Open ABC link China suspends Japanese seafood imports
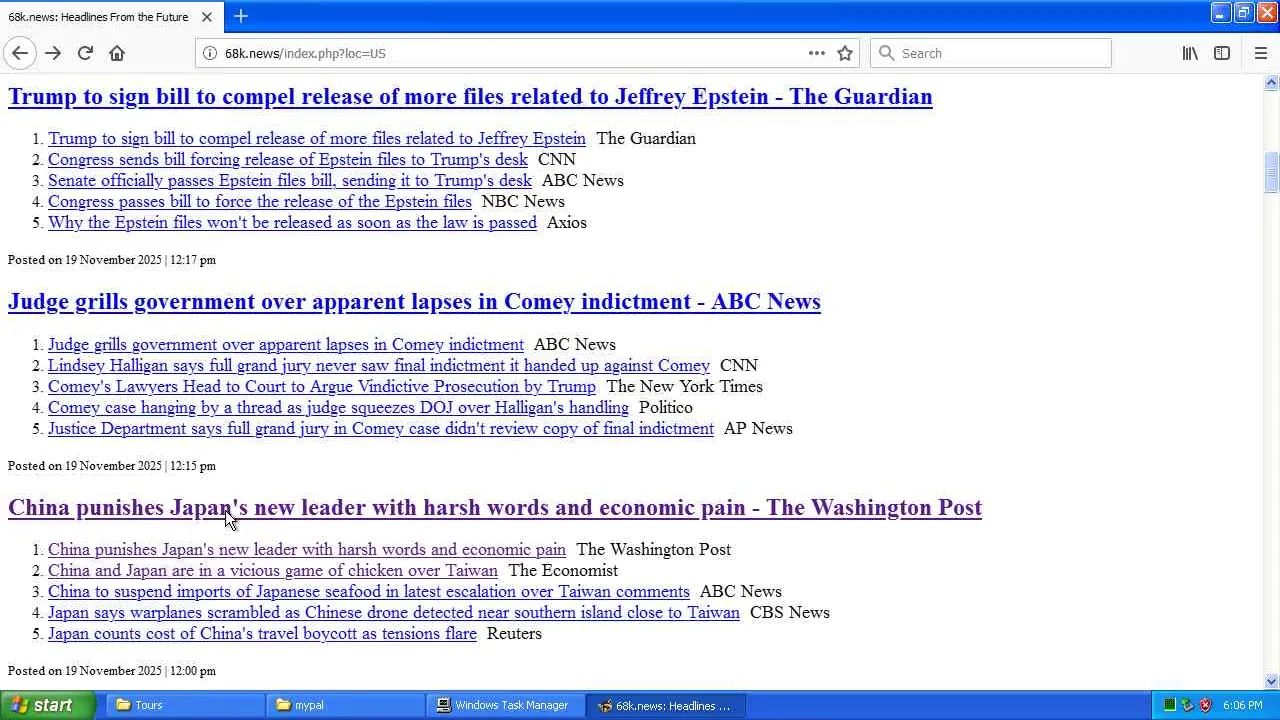 [x=369, y=591]
